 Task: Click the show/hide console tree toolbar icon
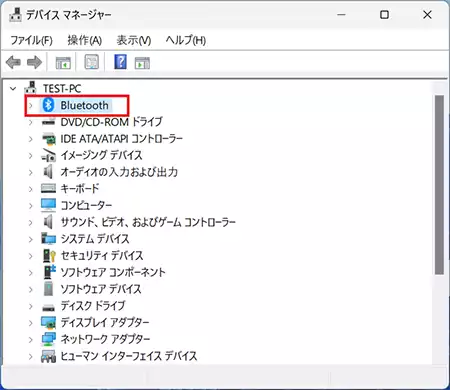(63, 62)
